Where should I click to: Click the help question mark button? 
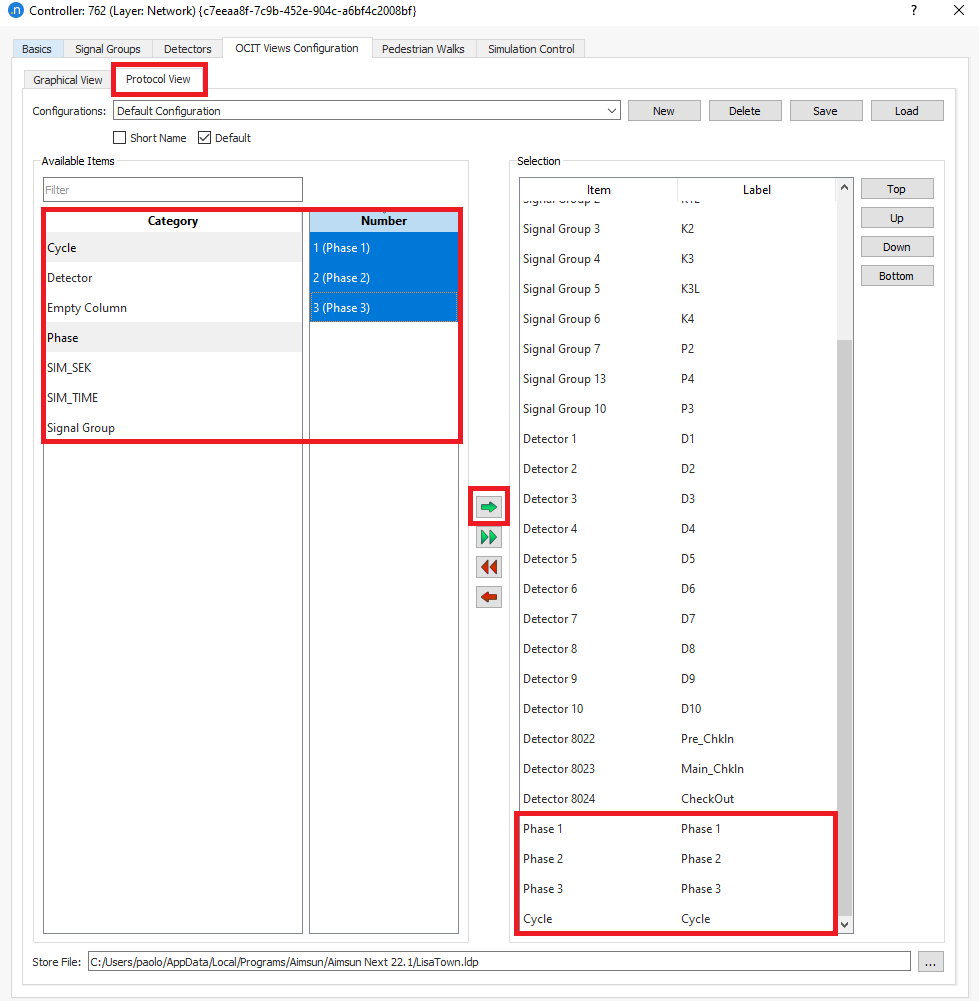[913, 10]
